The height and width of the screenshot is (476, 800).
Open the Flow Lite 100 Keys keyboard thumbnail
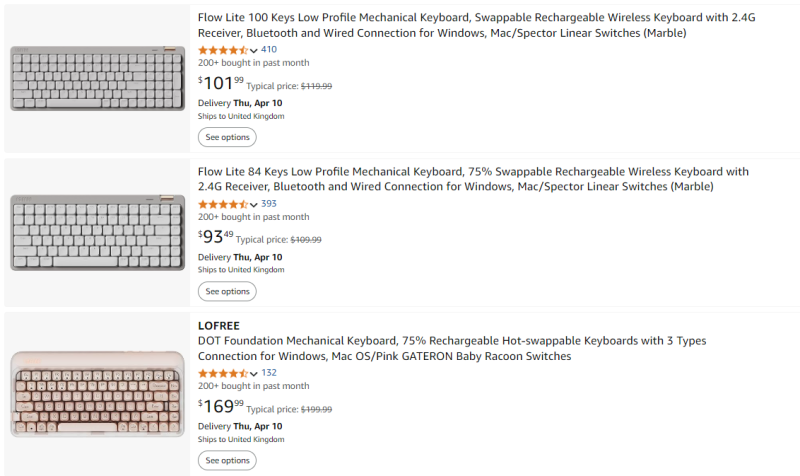tap(97, 80)
